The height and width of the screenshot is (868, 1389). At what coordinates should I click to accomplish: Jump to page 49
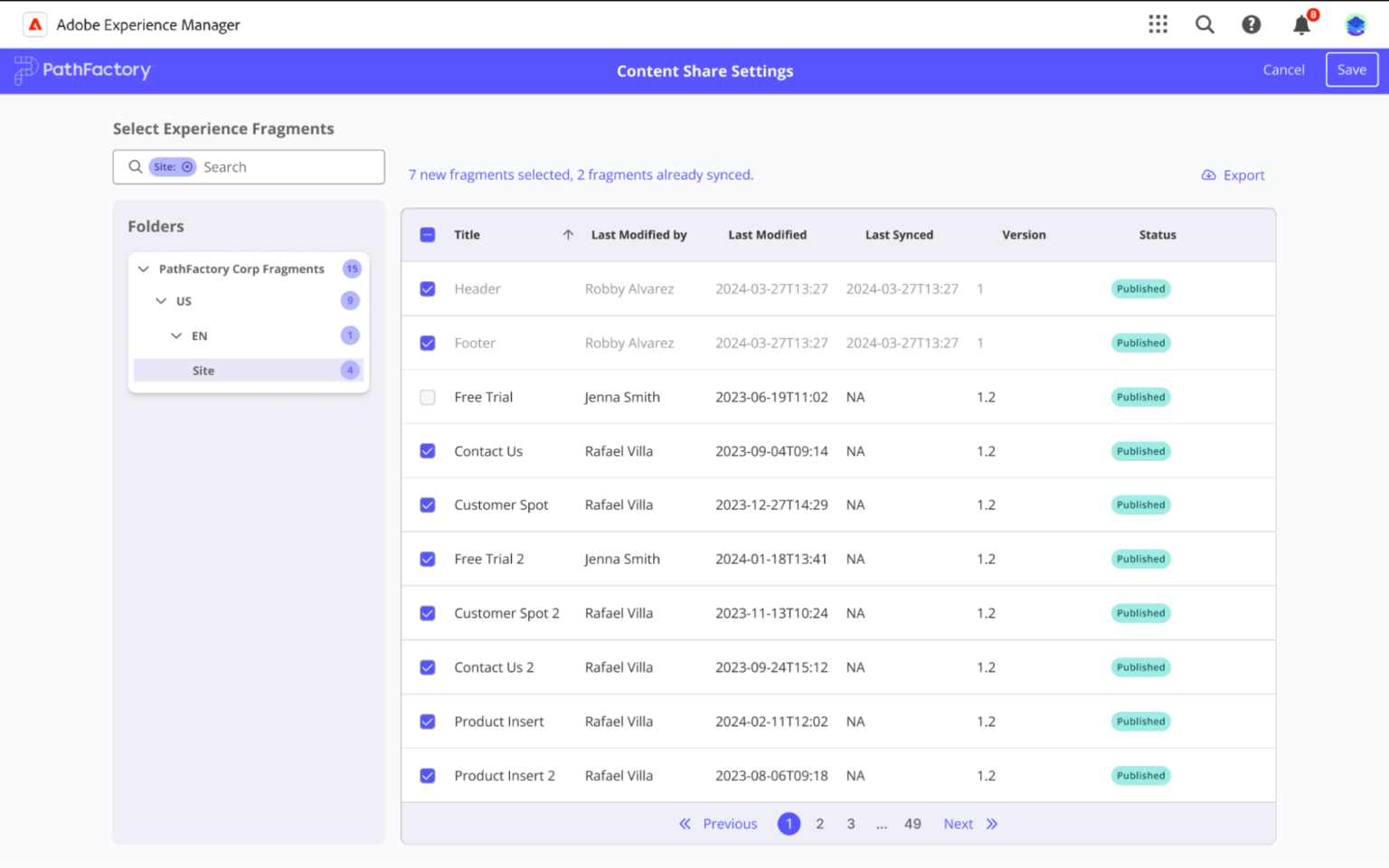pyautogui.click(x=912, y=824)
